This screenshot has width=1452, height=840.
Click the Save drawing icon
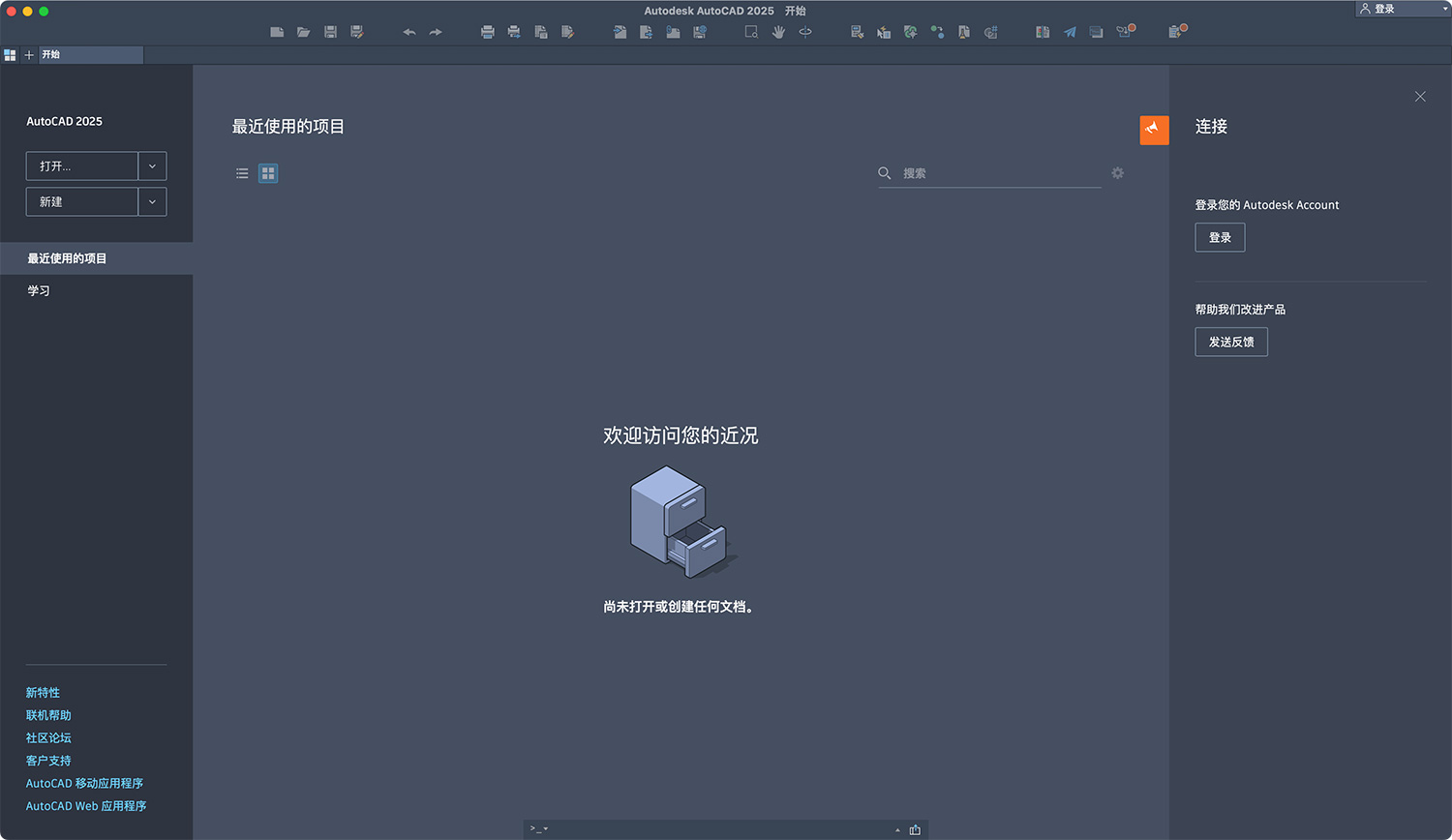pos(330,32)
